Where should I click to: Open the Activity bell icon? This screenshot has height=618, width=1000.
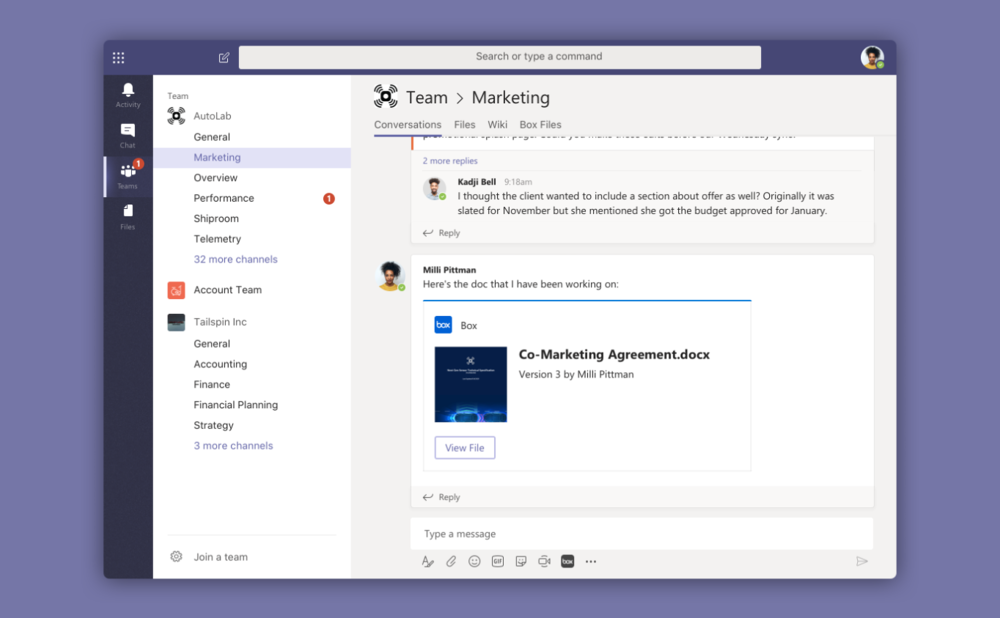pyautogui.click(x=128, y=94)
